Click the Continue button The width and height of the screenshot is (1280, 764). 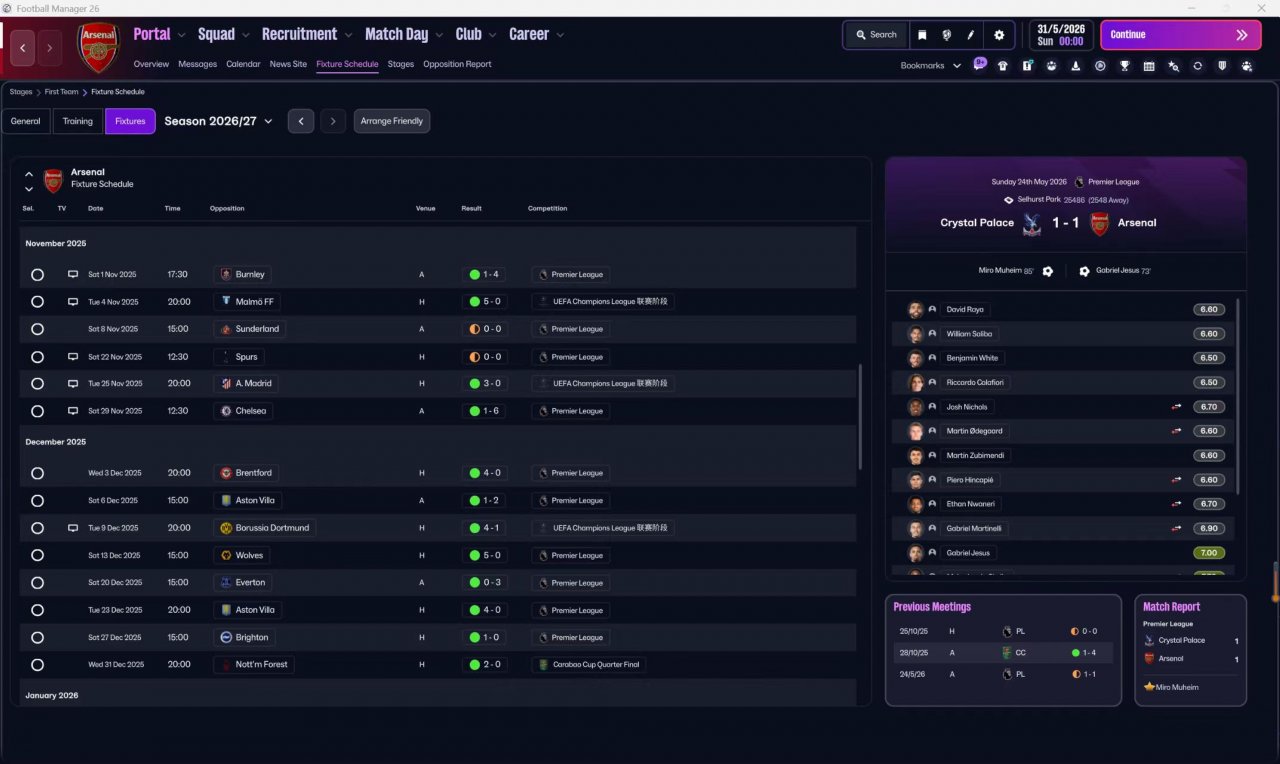[x=1181, y=35]
